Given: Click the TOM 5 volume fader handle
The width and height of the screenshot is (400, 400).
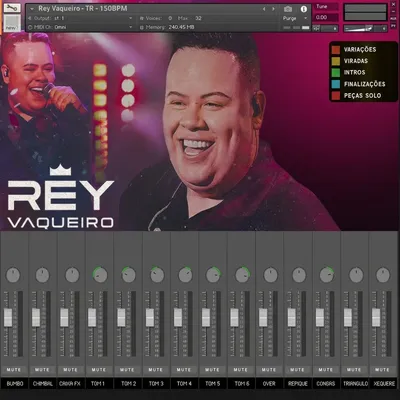Looking at the screenshot, I should click(206, 318).
